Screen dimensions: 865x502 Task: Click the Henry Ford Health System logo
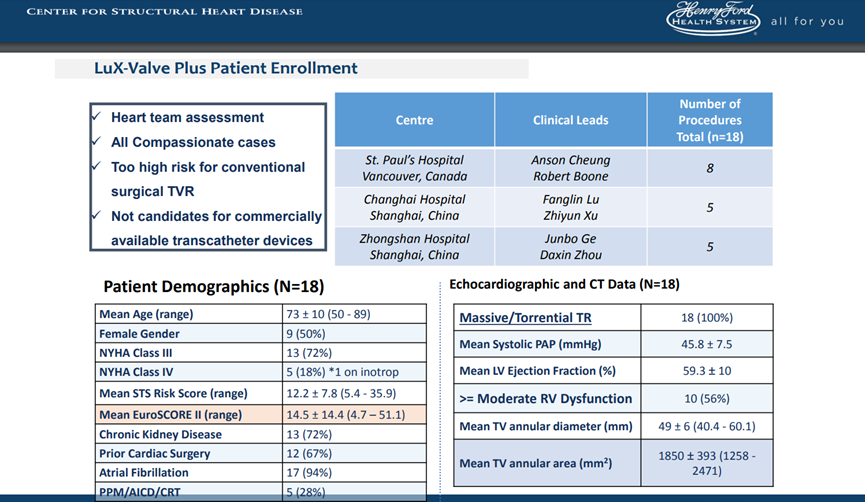click(x=714, y=19)
